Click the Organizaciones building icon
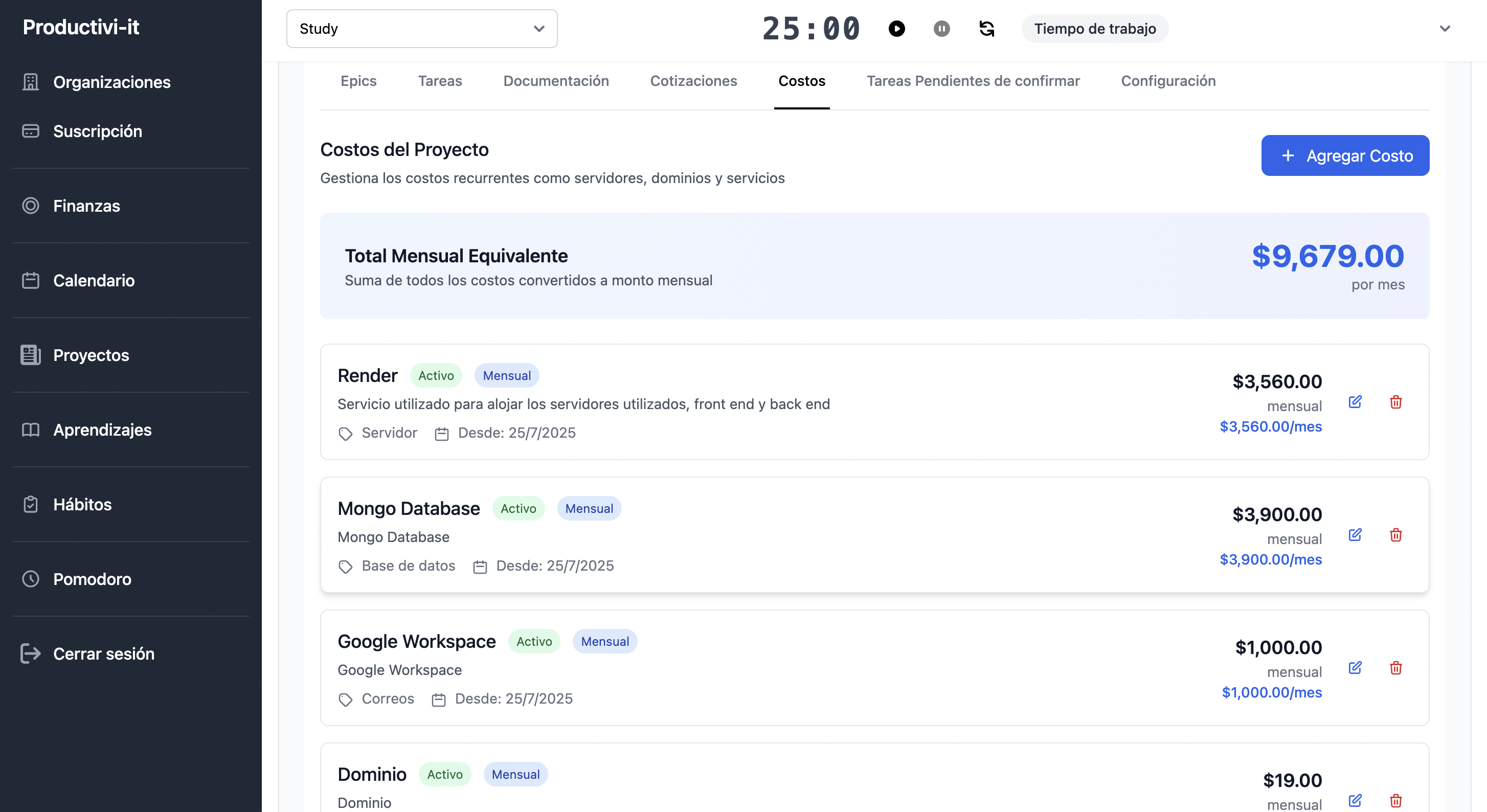1487x812 pixels. click(31, 82)
